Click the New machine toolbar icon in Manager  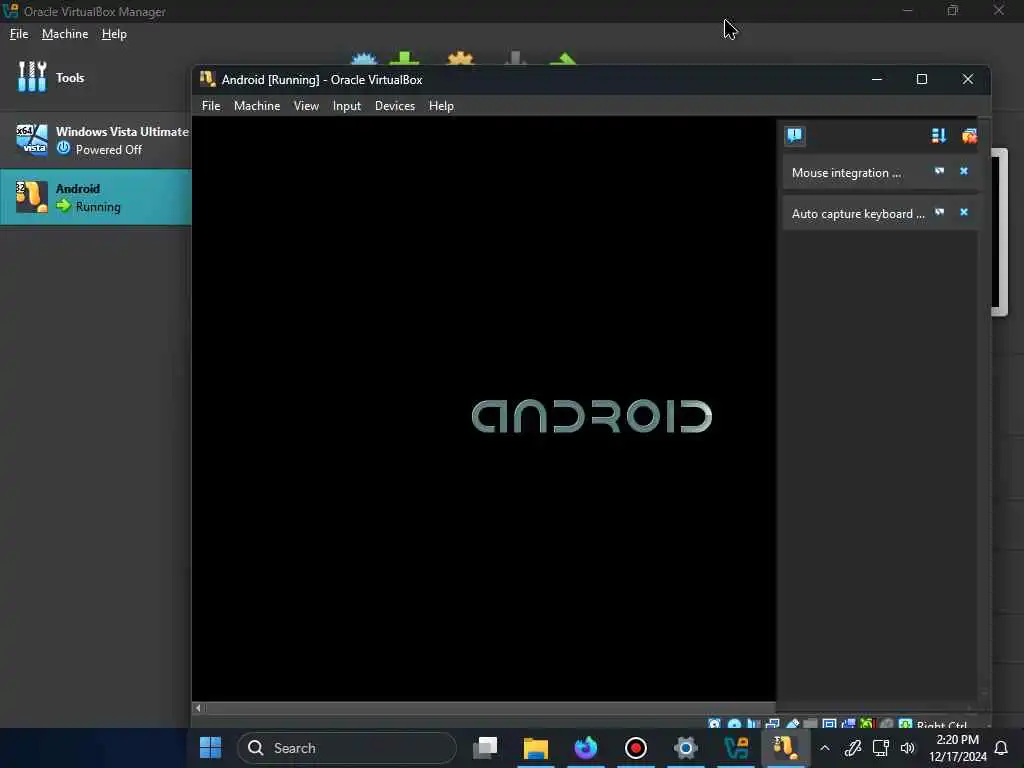tap(364, 59)
